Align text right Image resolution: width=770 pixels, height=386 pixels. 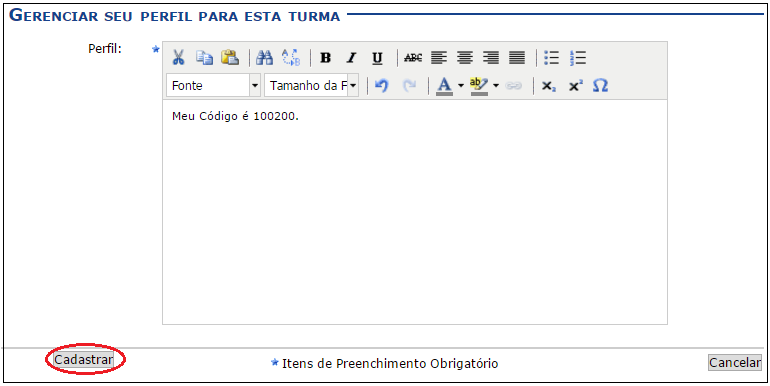tap(491, 58)
